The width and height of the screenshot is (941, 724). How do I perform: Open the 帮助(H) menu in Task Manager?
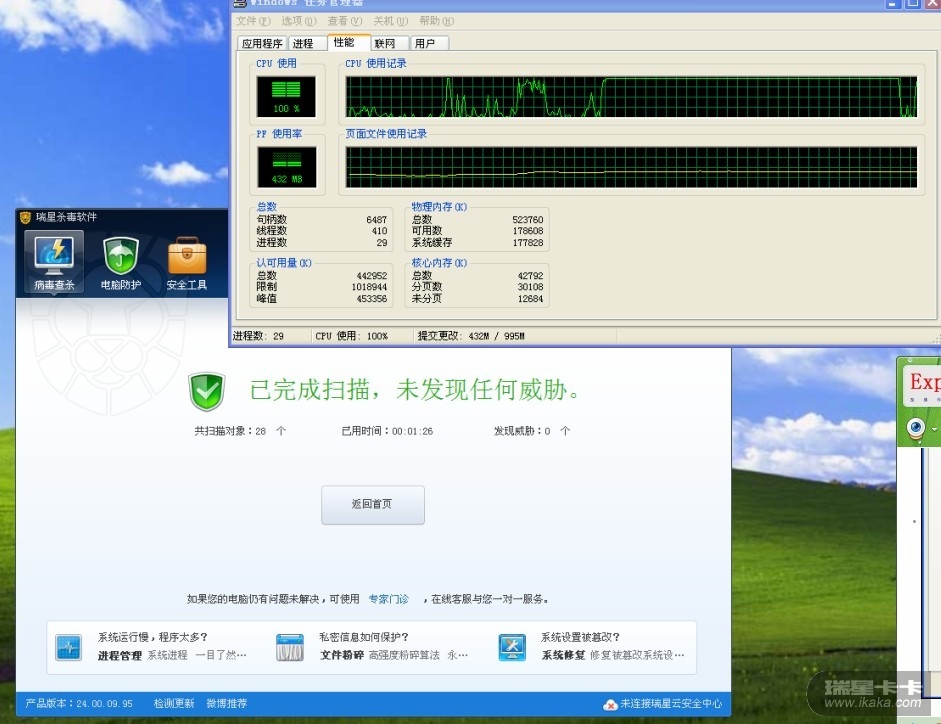click(x=436, y=21)
